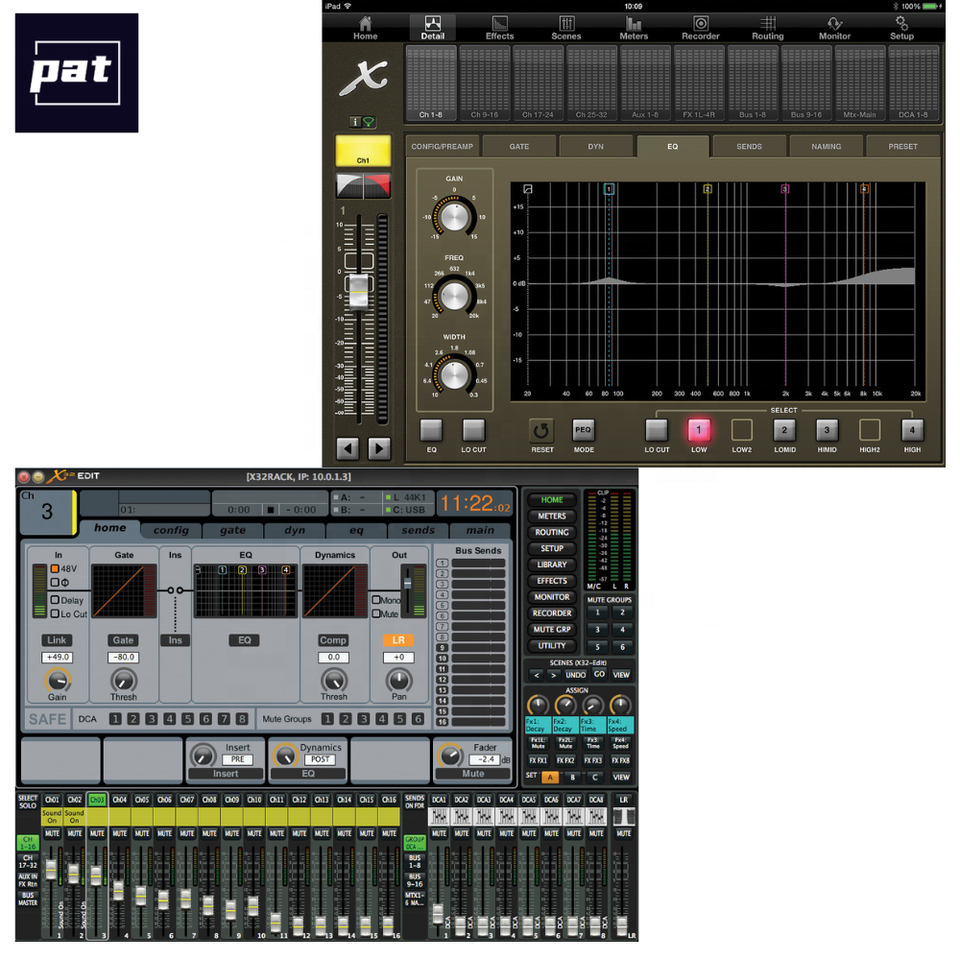The width and height of the screenshot is (960, 960).
Task: Switch to the SENDS tab in iPad app
Action: click(749, 147)
